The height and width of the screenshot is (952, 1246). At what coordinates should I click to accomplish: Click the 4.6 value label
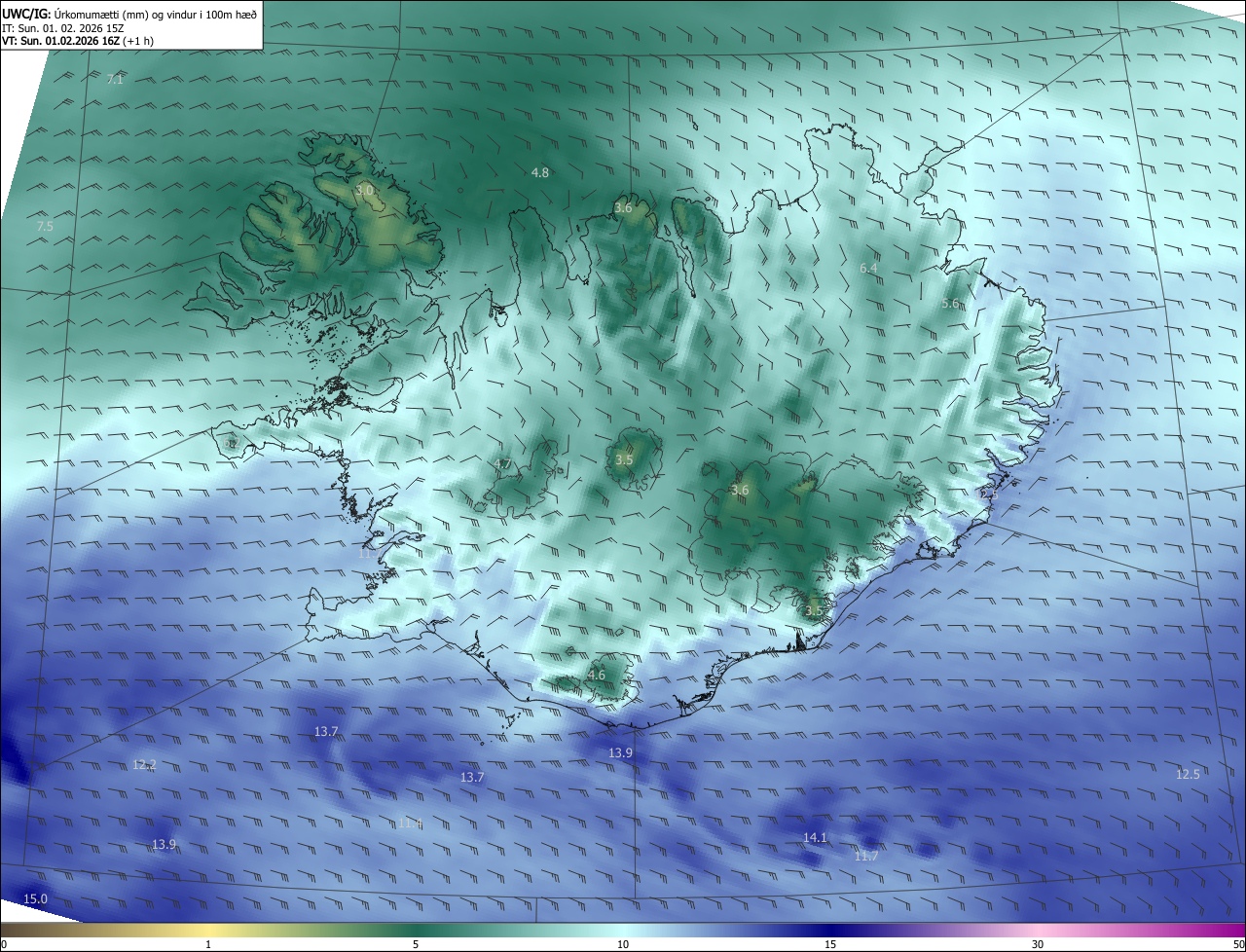coord(598,675)
